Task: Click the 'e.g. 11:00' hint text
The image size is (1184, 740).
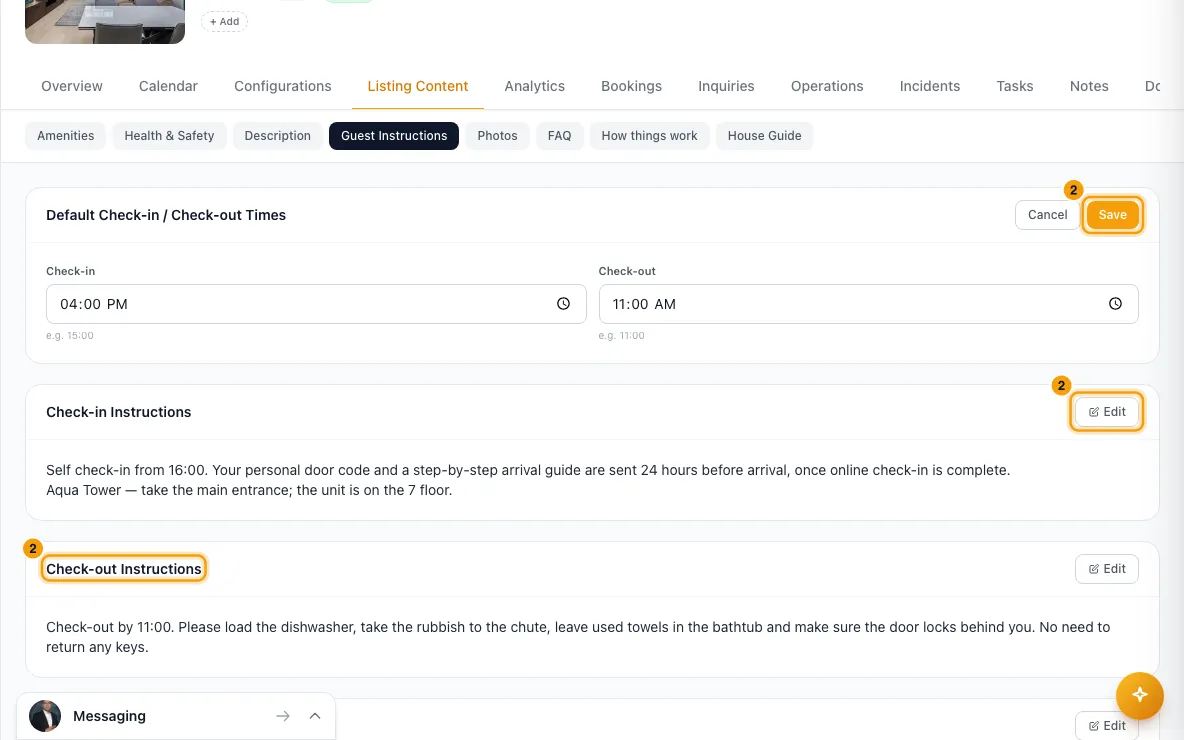Action: pos(621,335)
